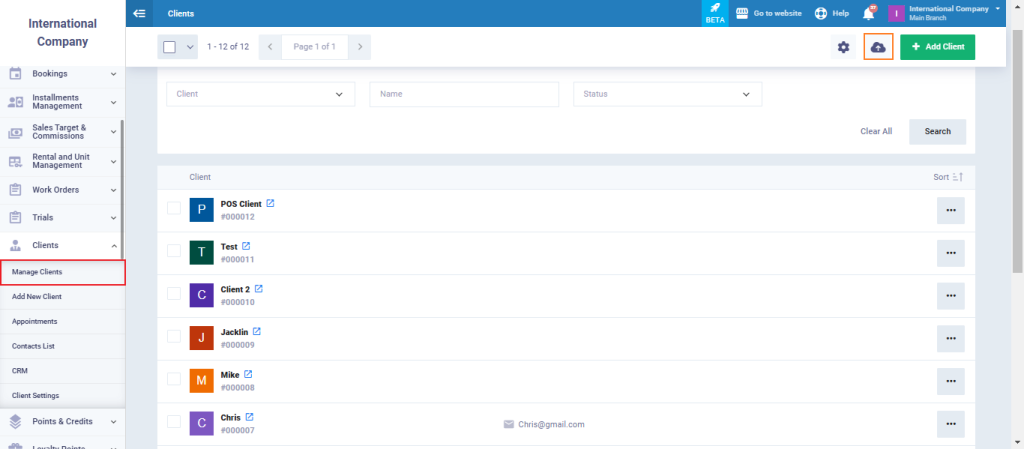Click the Sort icon in list header
The width and height of the screenshot is (1024, 449).
[957, 177]
